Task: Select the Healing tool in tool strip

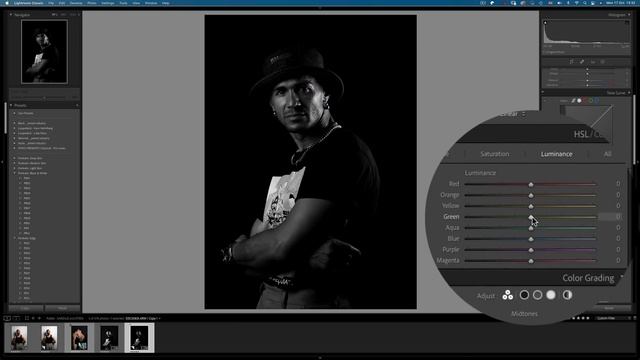Action: [582, 62]
